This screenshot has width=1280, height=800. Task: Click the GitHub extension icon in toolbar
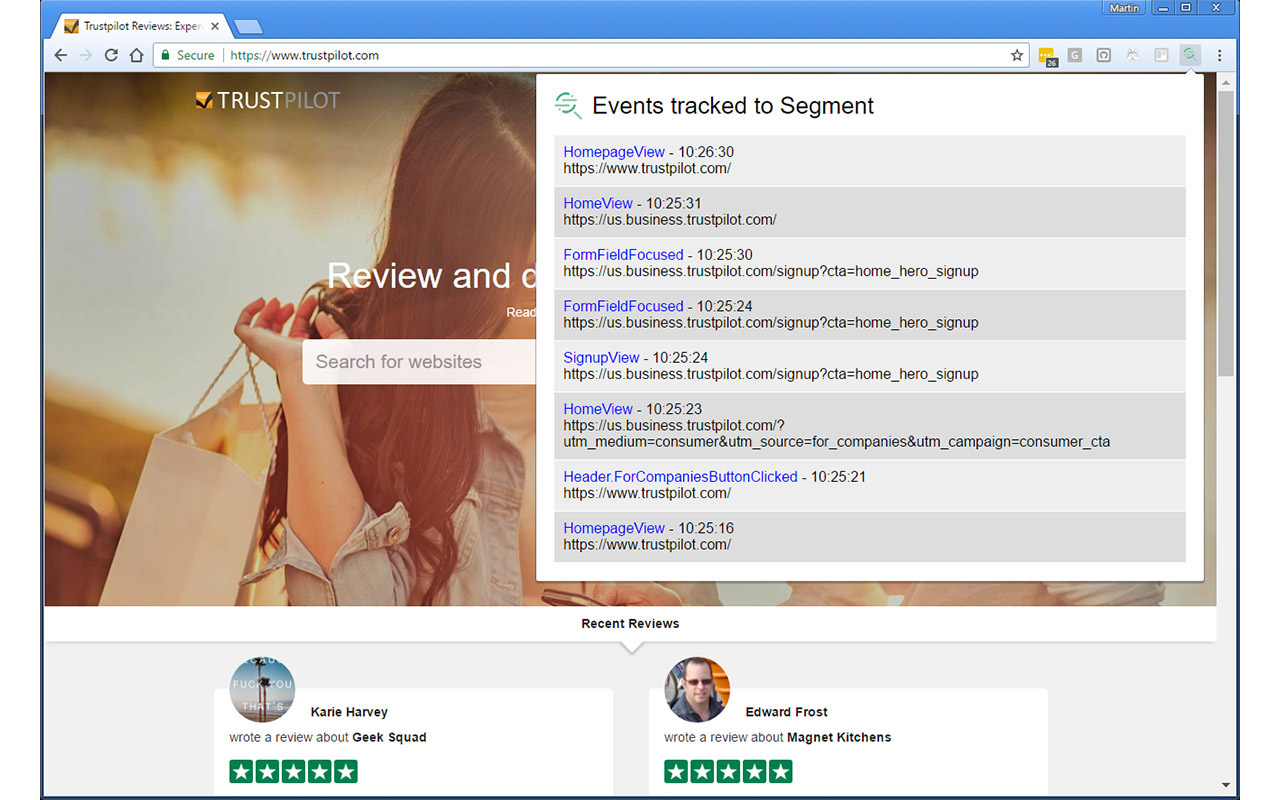click(1103, 55)
